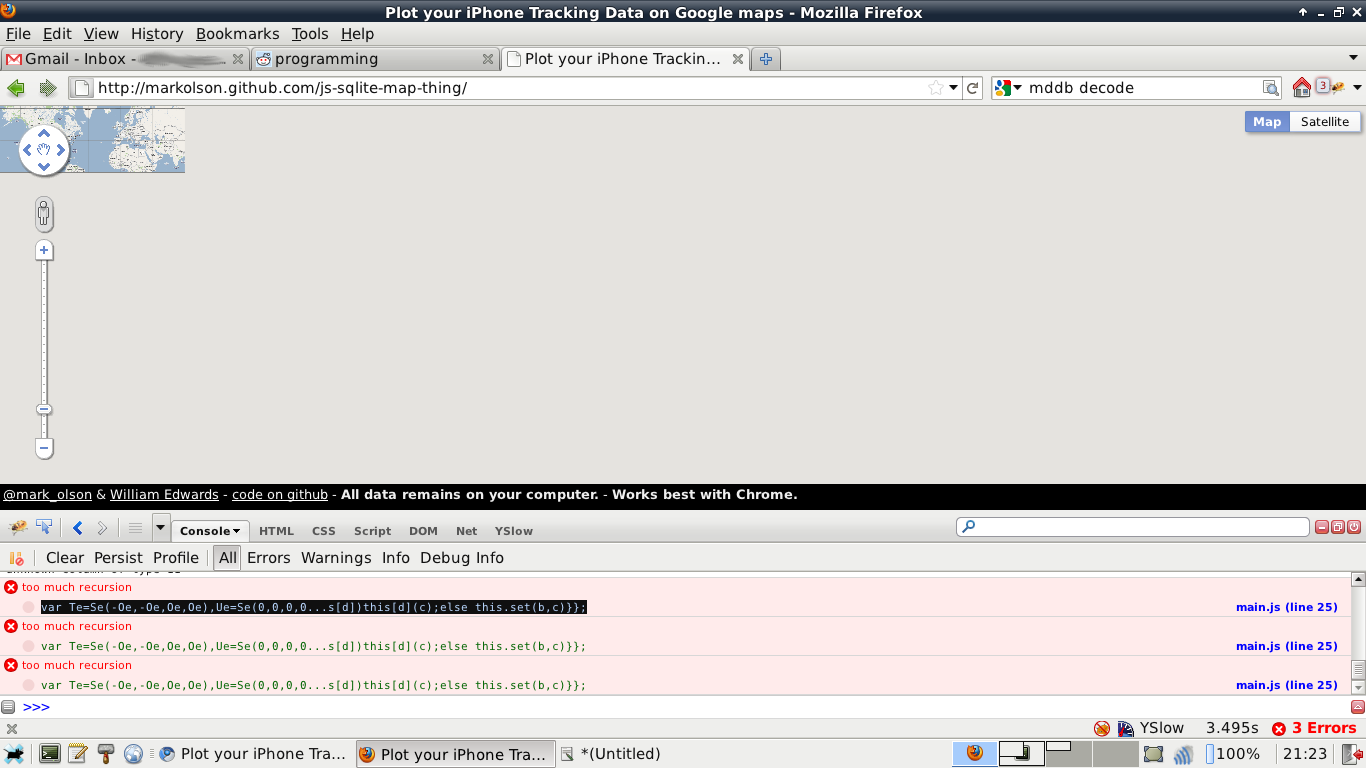
Task: Filter console by Warnings
Action: (x=336, y=558)
